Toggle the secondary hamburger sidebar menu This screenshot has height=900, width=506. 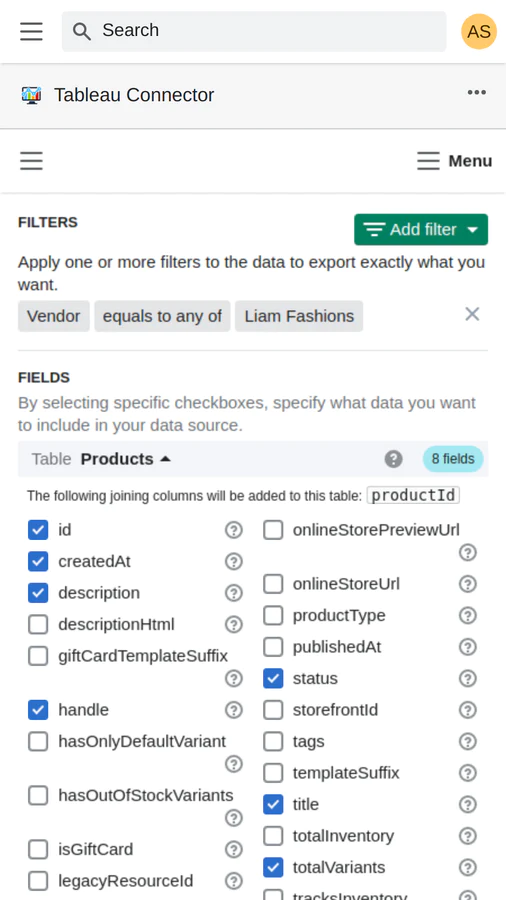click(32, 161)
